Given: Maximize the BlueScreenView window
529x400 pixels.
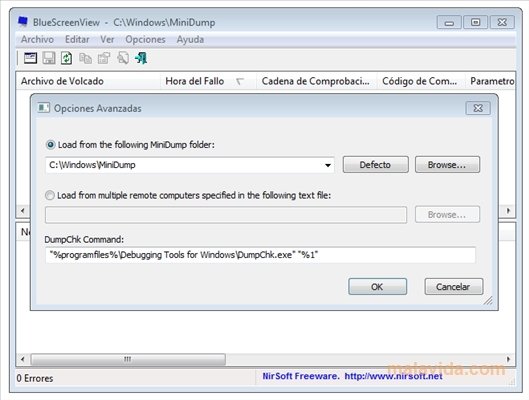Looking at the screenshot, I should coord(476,22).
